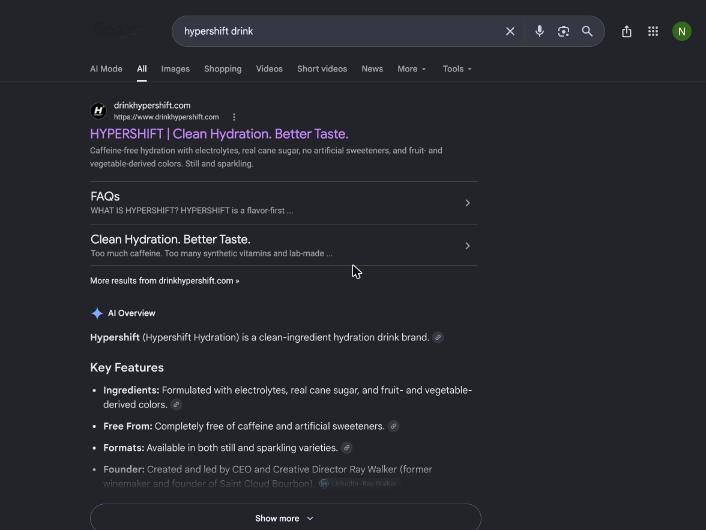Open source link icon after sparkling varieties
706x530 pixels.
(346, 448)
